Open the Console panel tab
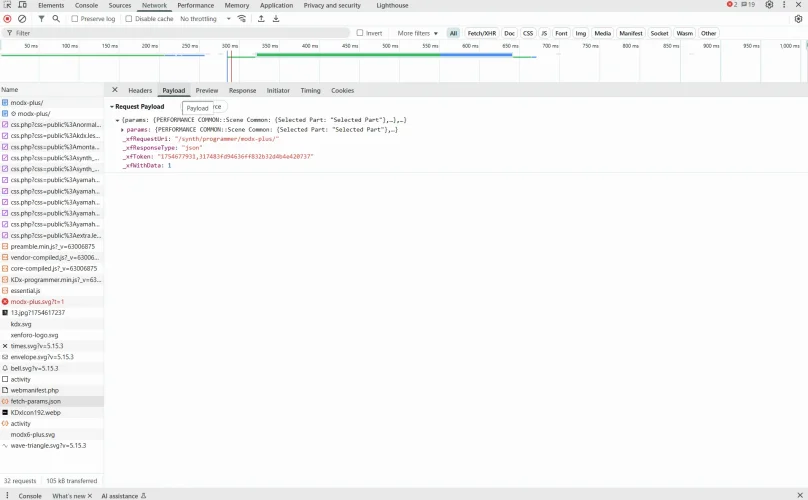The width and height of the screenshot is (808, 500). [x=30, y=495]
